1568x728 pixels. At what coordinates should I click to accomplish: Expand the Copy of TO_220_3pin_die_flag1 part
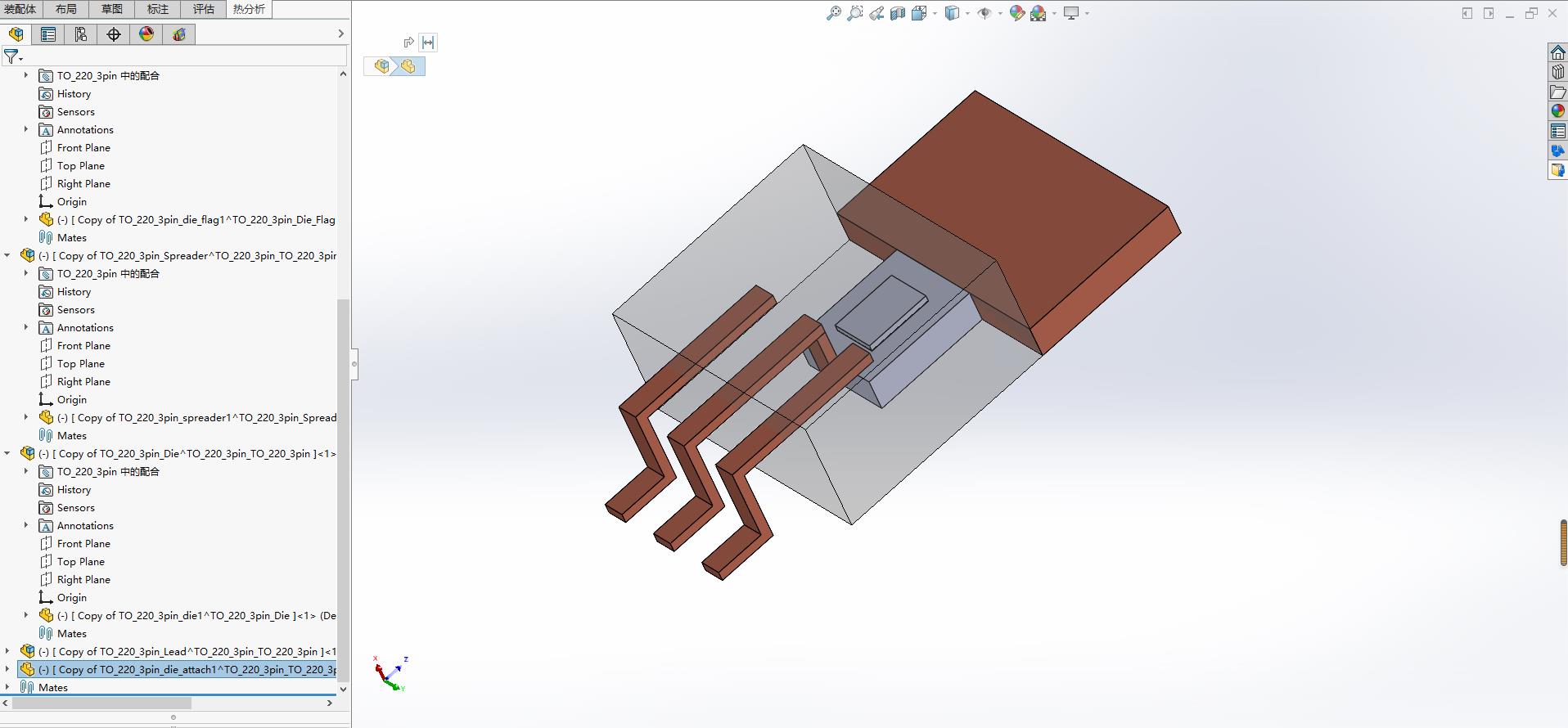coord(25,219)
